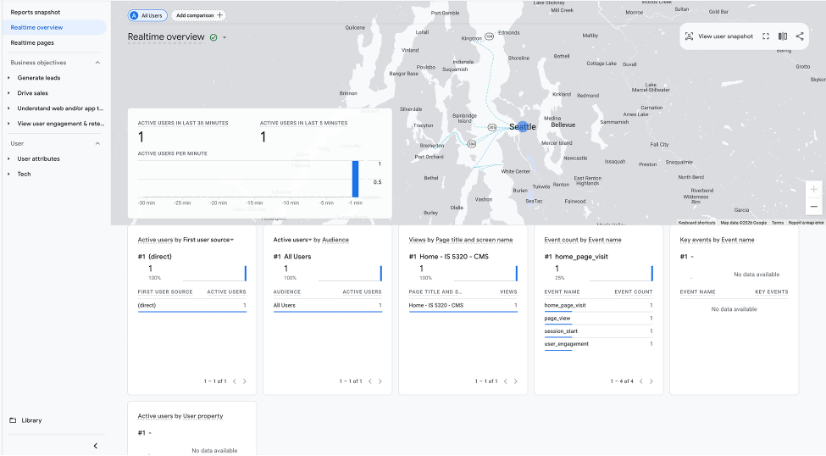Click the share report icon

pos(800,36)
